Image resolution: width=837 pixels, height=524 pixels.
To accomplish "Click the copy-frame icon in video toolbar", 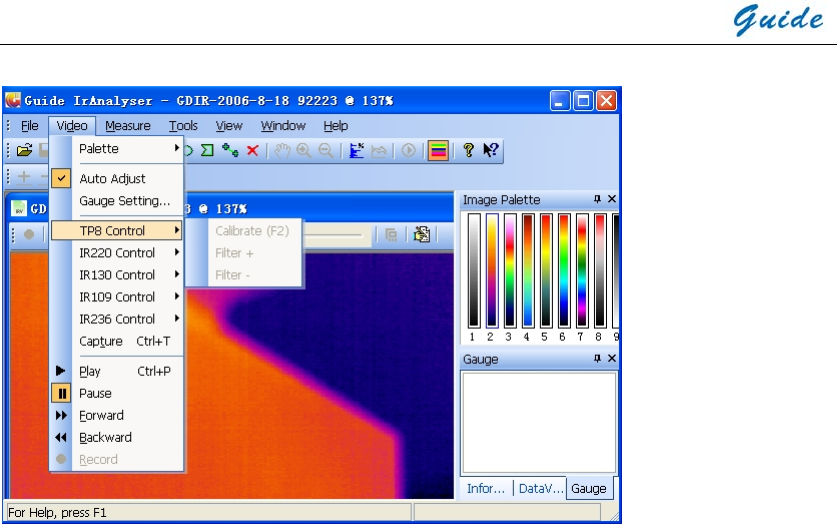I will click(391, 234).
